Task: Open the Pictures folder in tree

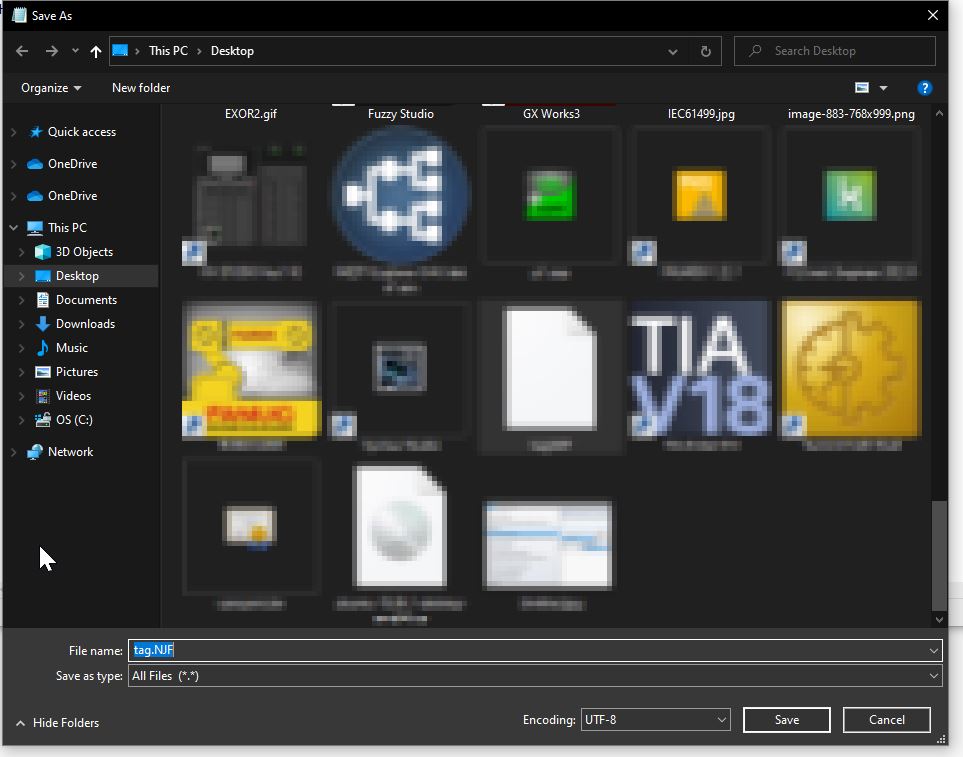Action: [x=77, y=371]
